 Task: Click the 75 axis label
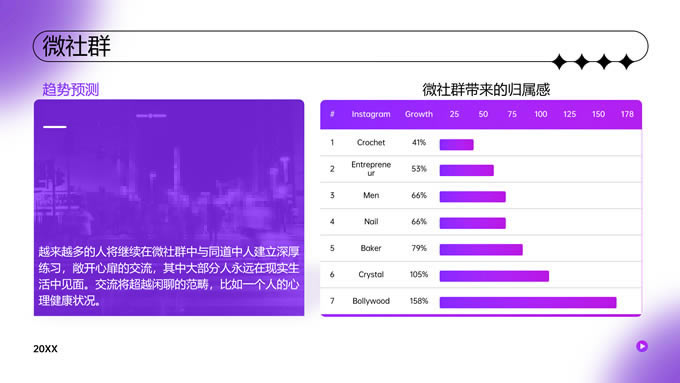(512, 114)
